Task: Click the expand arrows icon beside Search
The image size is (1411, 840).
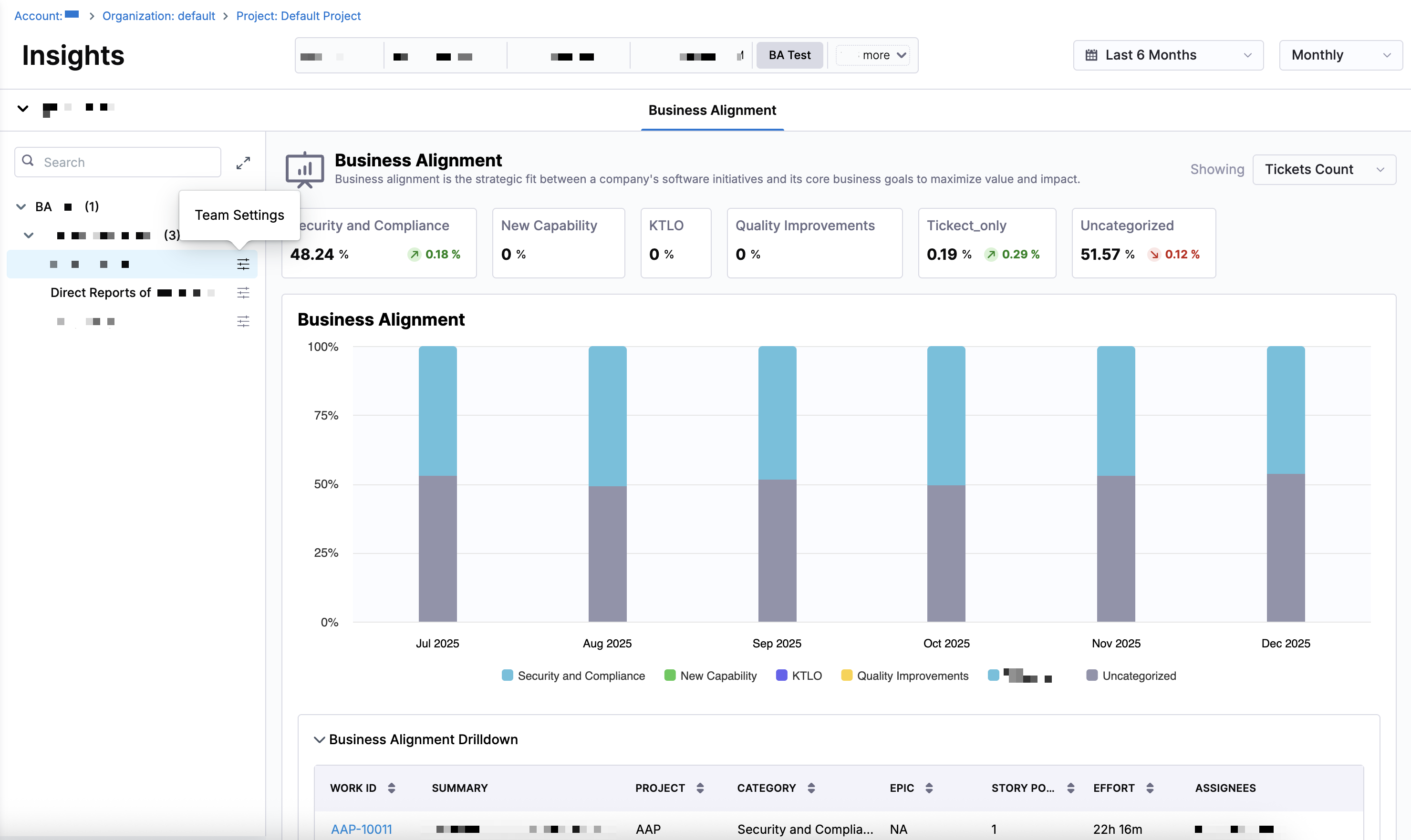Action: 243,163
